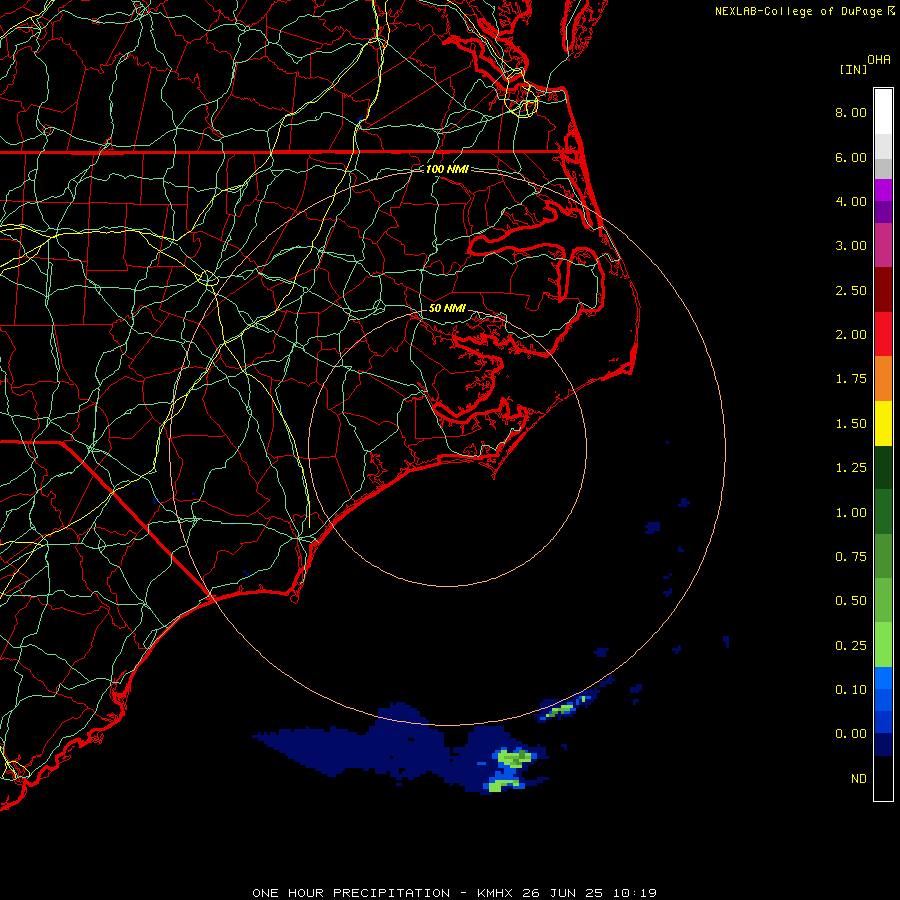This screenshot has height=900, width=900.
Task: Click the '6.00' scale value
Action: pos(851,157)
